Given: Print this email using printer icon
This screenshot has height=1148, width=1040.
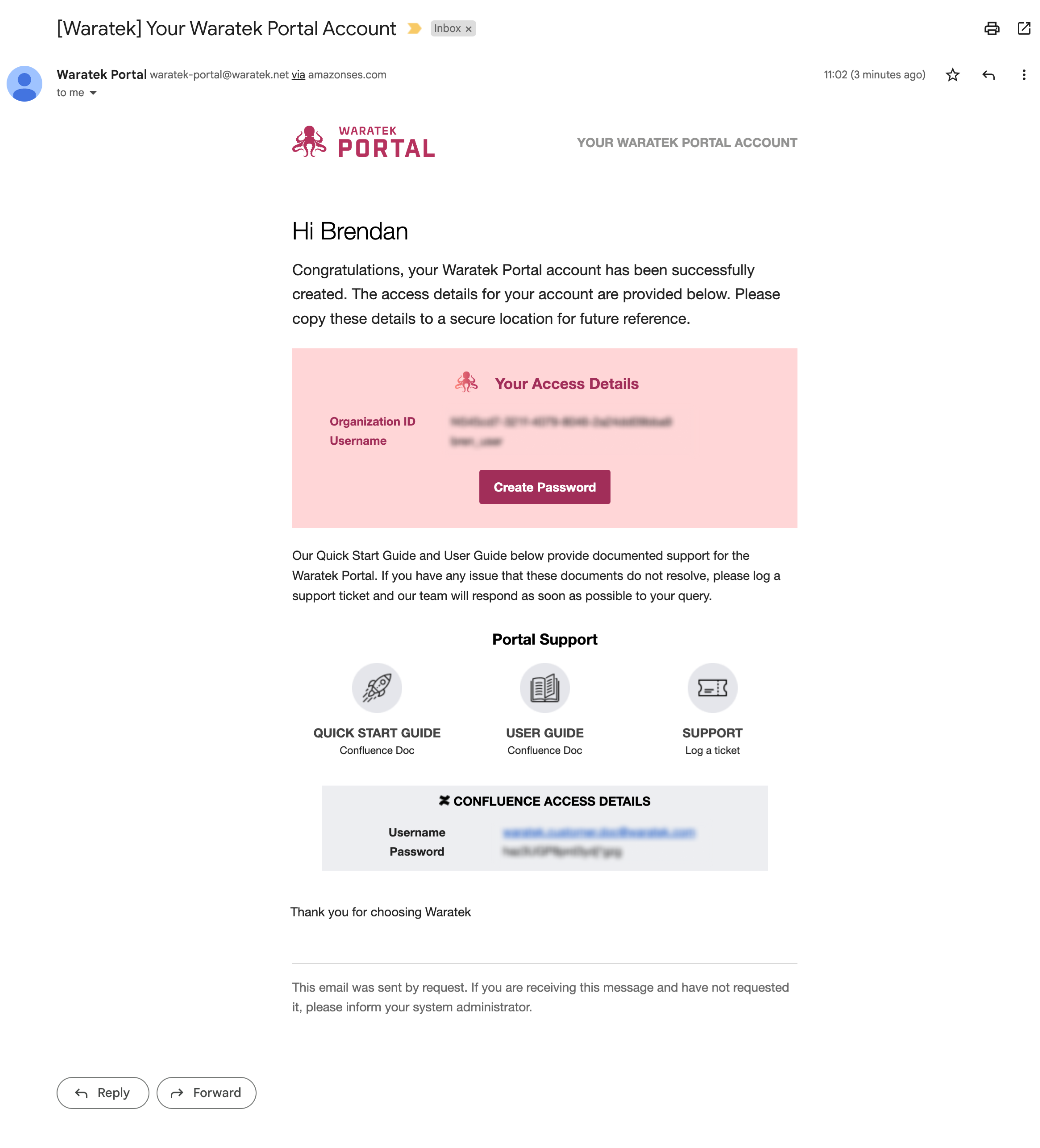Looking at the screenshot, I should pos(992,28).
